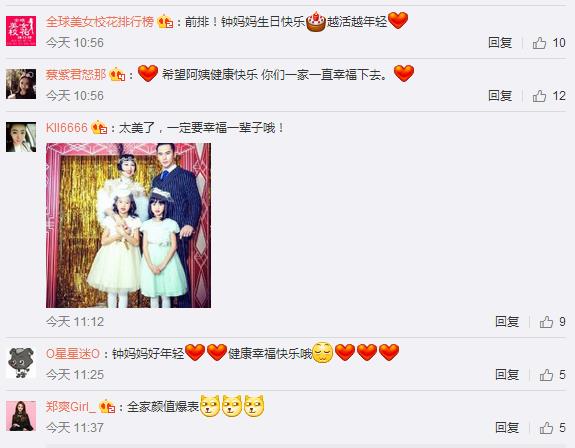
Task: Click 郑爽Girl_'s avatar photo
Action: coord(21,416)
